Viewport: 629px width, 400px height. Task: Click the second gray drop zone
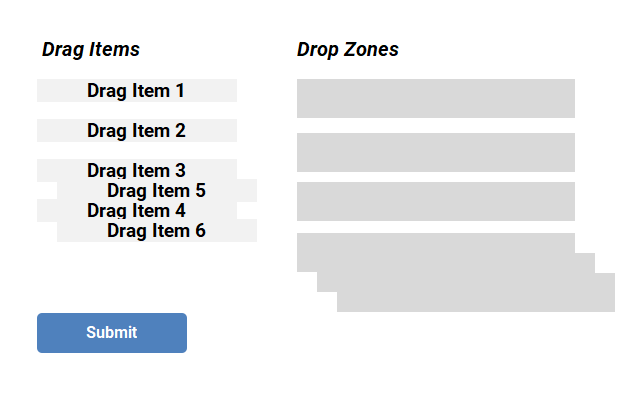436,152
